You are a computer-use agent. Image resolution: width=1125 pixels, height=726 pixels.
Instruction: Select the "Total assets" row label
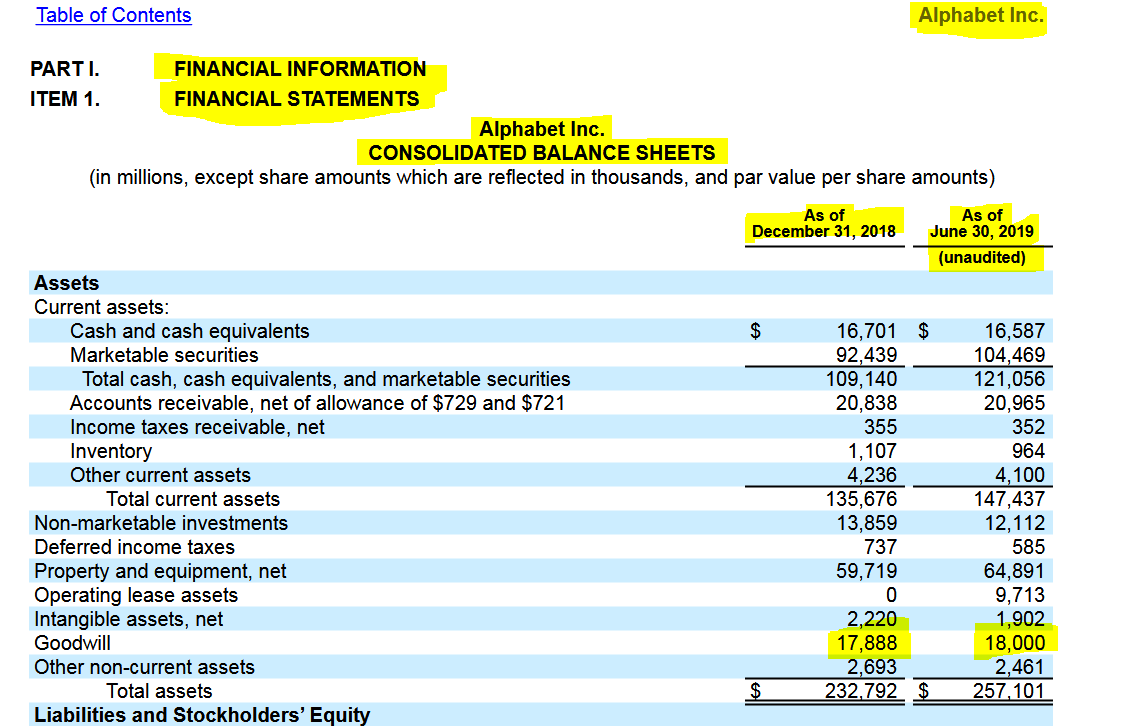159,692
